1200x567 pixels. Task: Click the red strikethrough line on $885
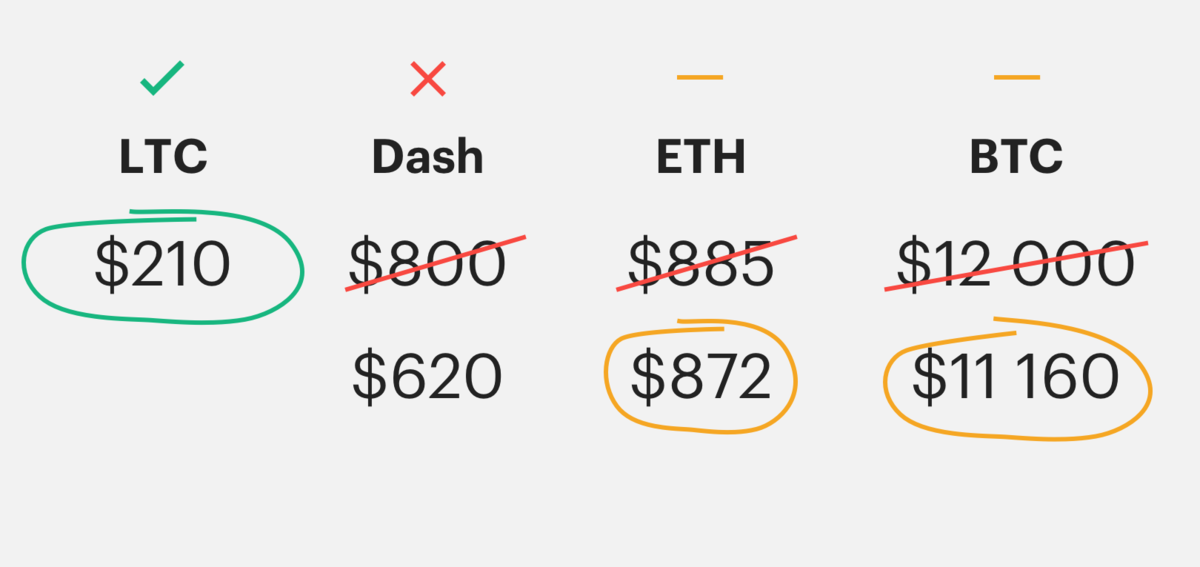point(708,264)
